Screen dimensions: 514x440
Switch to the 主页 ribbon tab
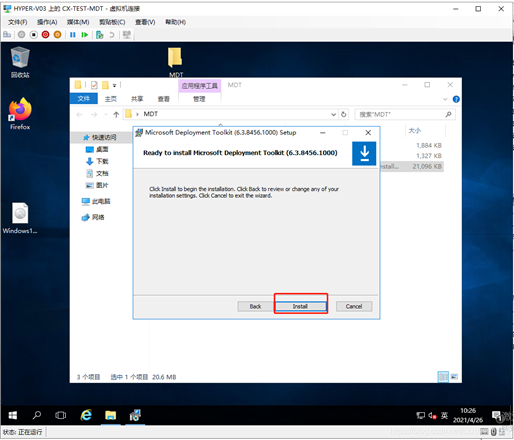(111, 99)
